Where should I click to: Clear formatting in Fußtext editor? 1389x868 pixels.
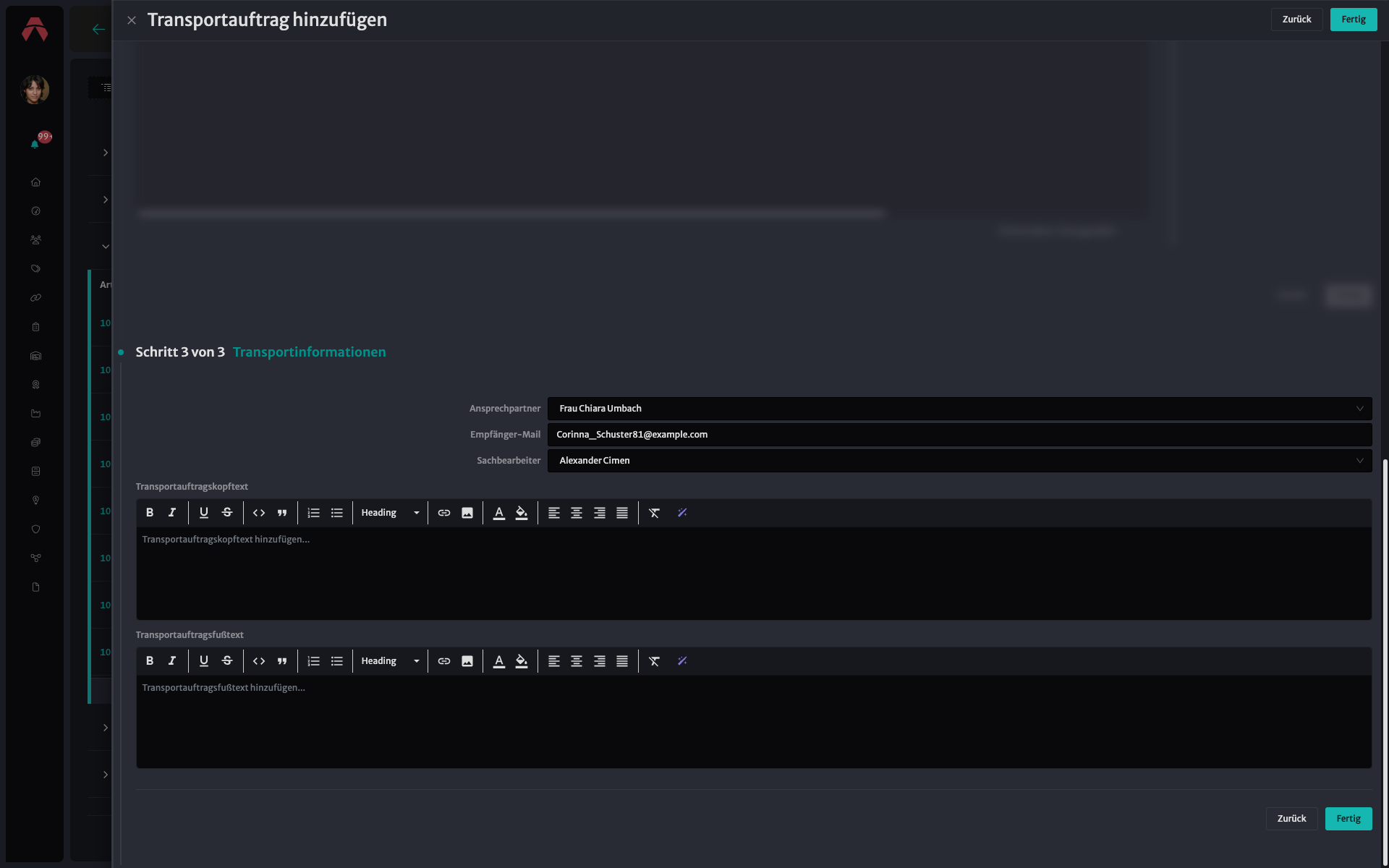point(655,661)
